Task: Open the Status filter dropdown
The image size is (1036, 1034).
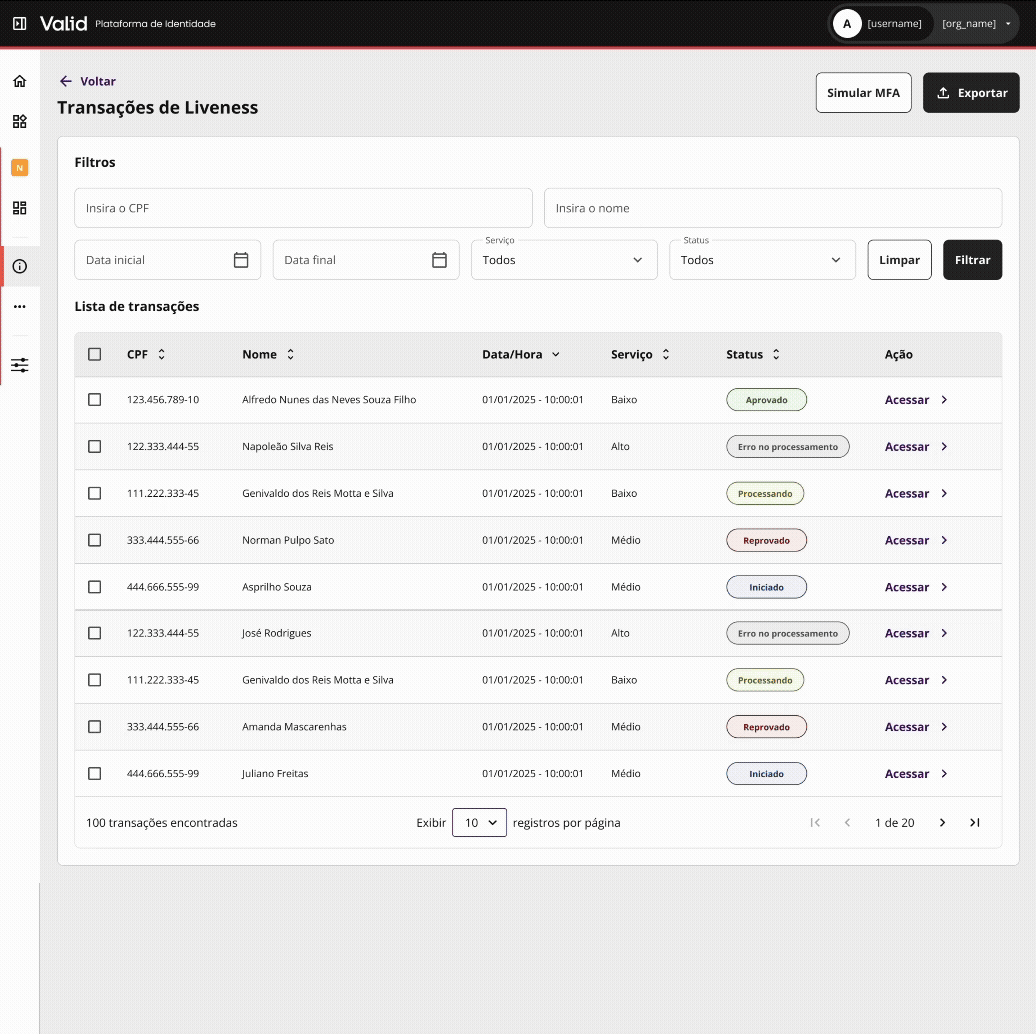Action: click(762, 260)
